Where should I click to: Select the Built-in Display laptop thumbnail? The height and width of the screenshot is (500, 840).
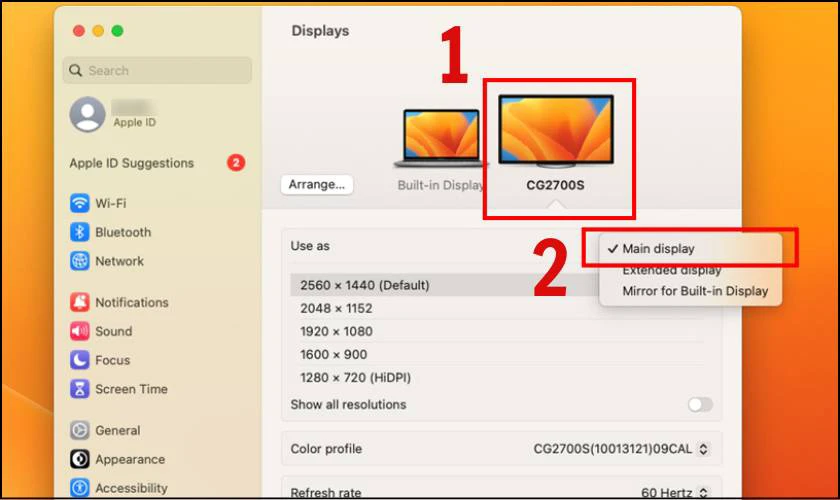point(440,140)
